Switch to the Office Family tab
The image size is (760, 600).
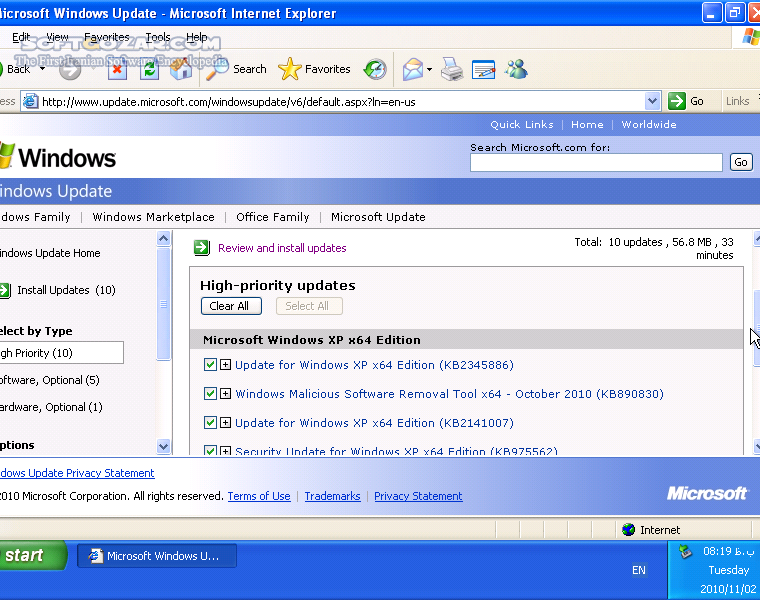[272, 217]
